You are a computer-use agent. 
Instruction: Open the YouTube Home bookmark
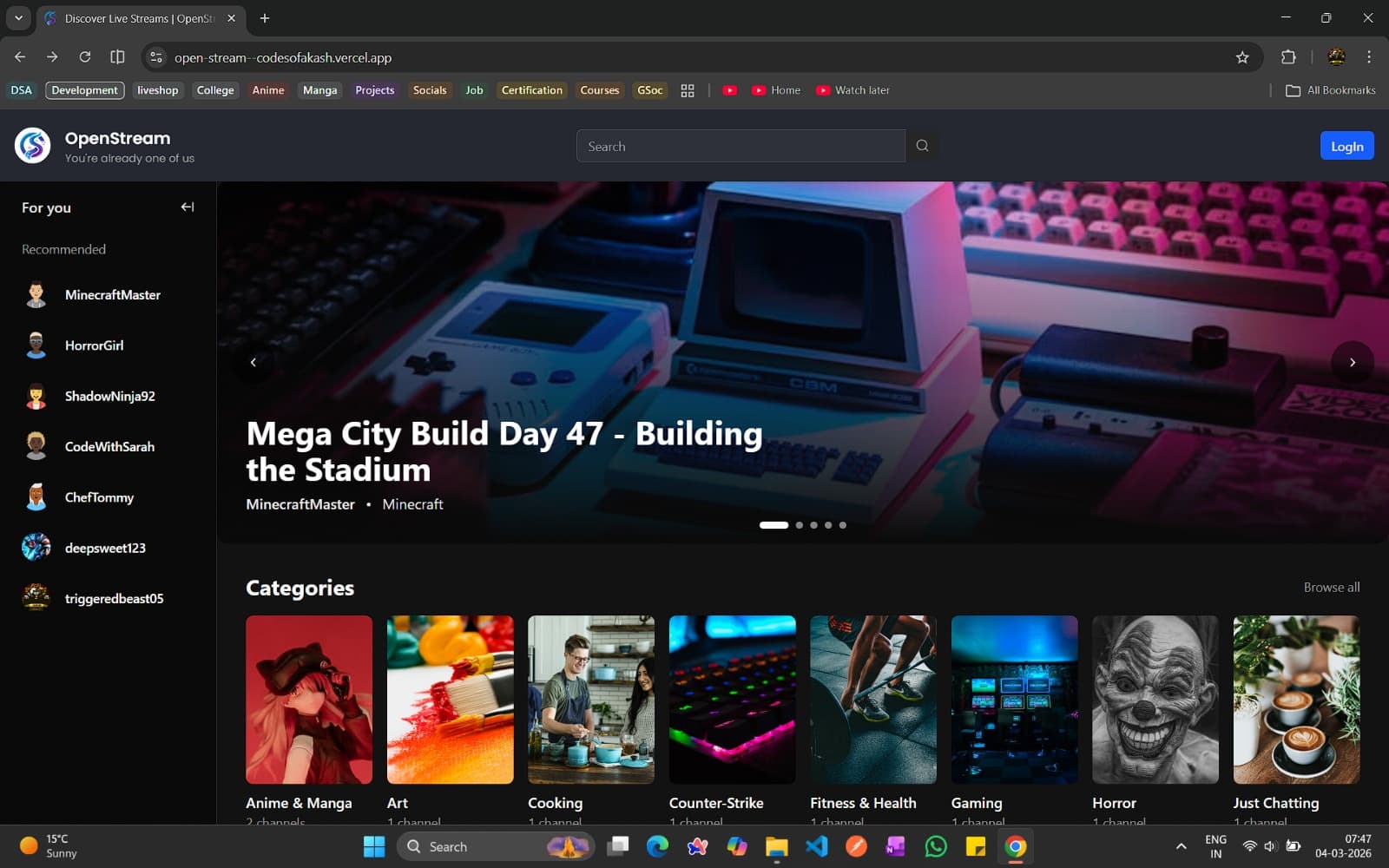coord(776,90)
